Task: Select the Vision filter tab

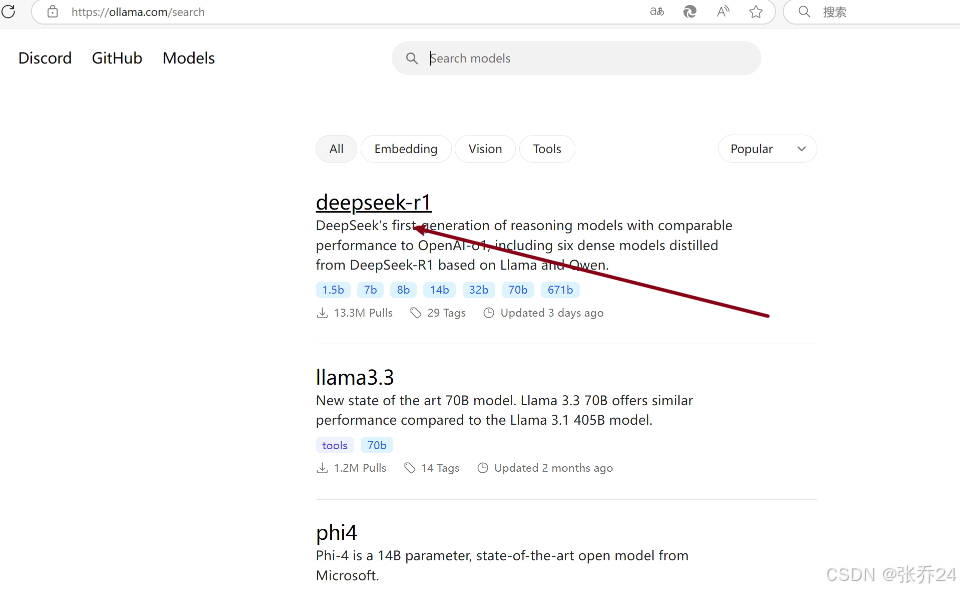Action: click(x=485, y=149)
